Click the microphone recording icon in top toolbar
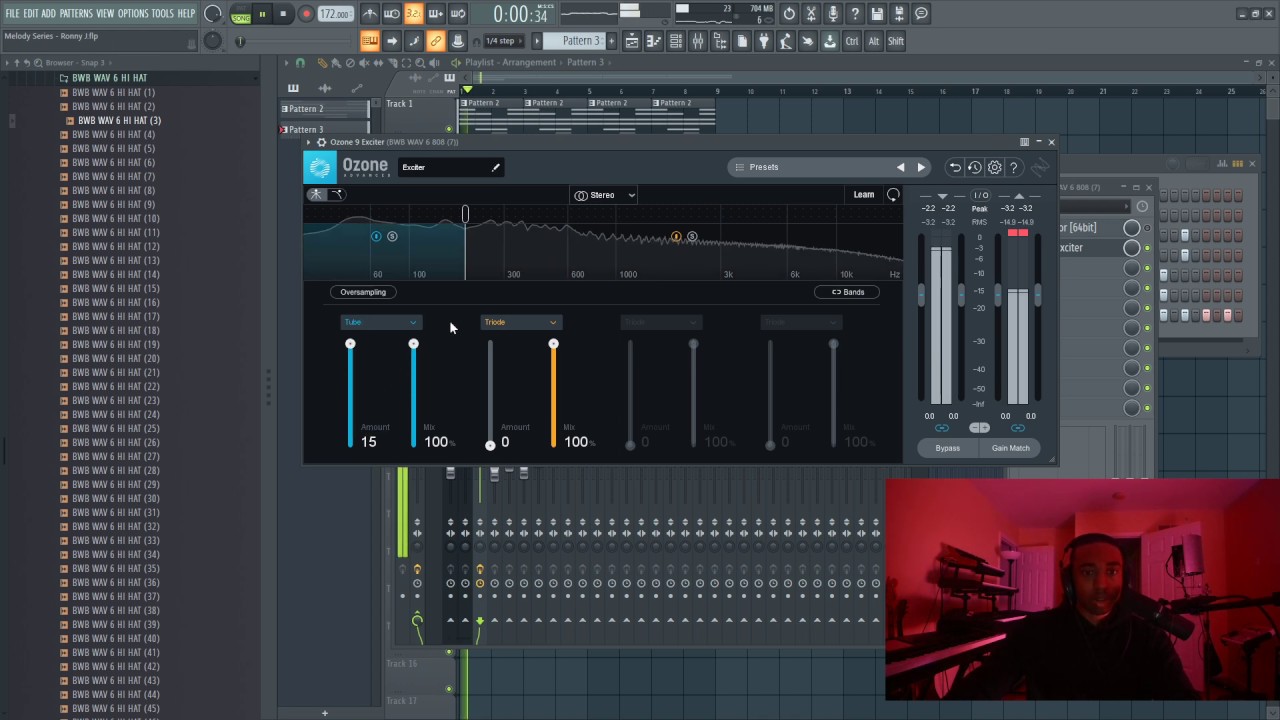The width and height of the screenshot is (1280, 720). click(833, 14)
